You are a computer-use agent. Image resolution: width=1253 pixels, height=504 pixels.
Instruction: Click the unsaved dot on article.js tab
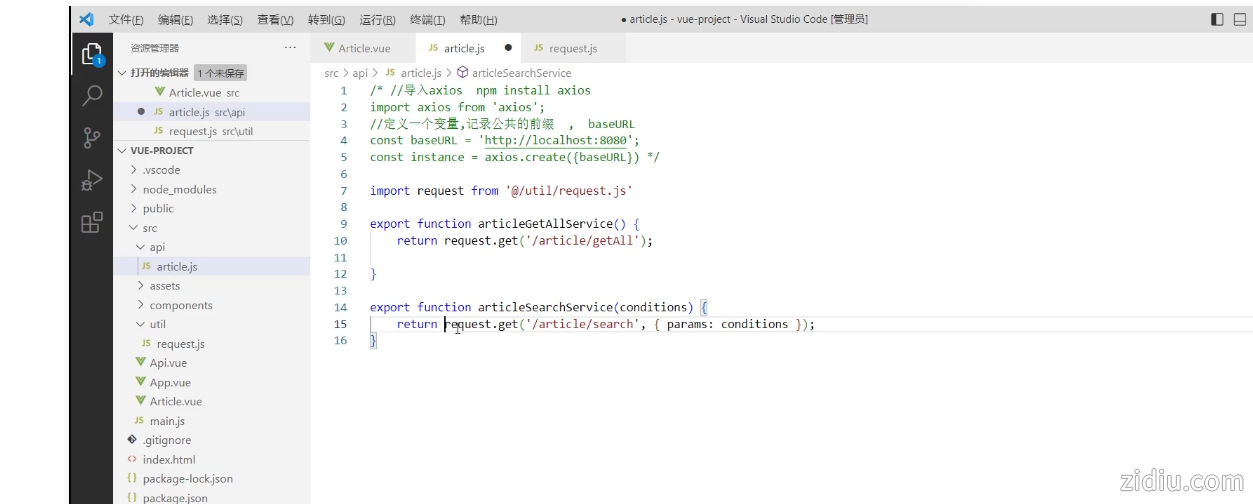pyautogui.click(x=508, y=48)
